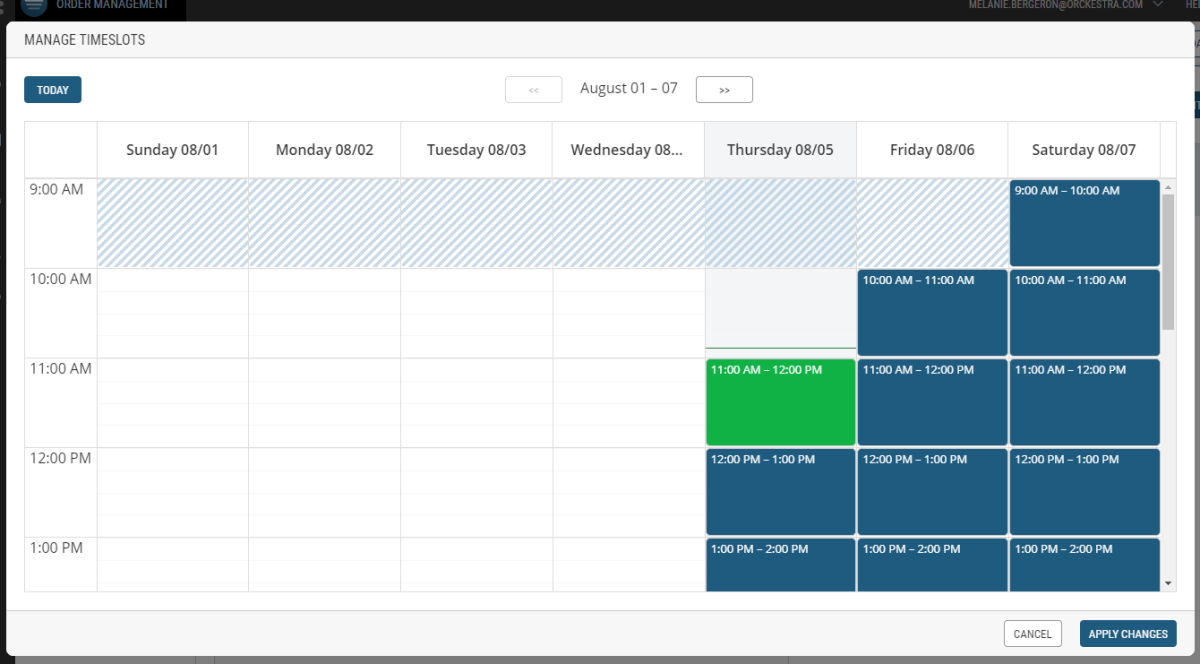Click the previous week arrow button
Viewport: 1200px width, 664px height.
point(533,90)
